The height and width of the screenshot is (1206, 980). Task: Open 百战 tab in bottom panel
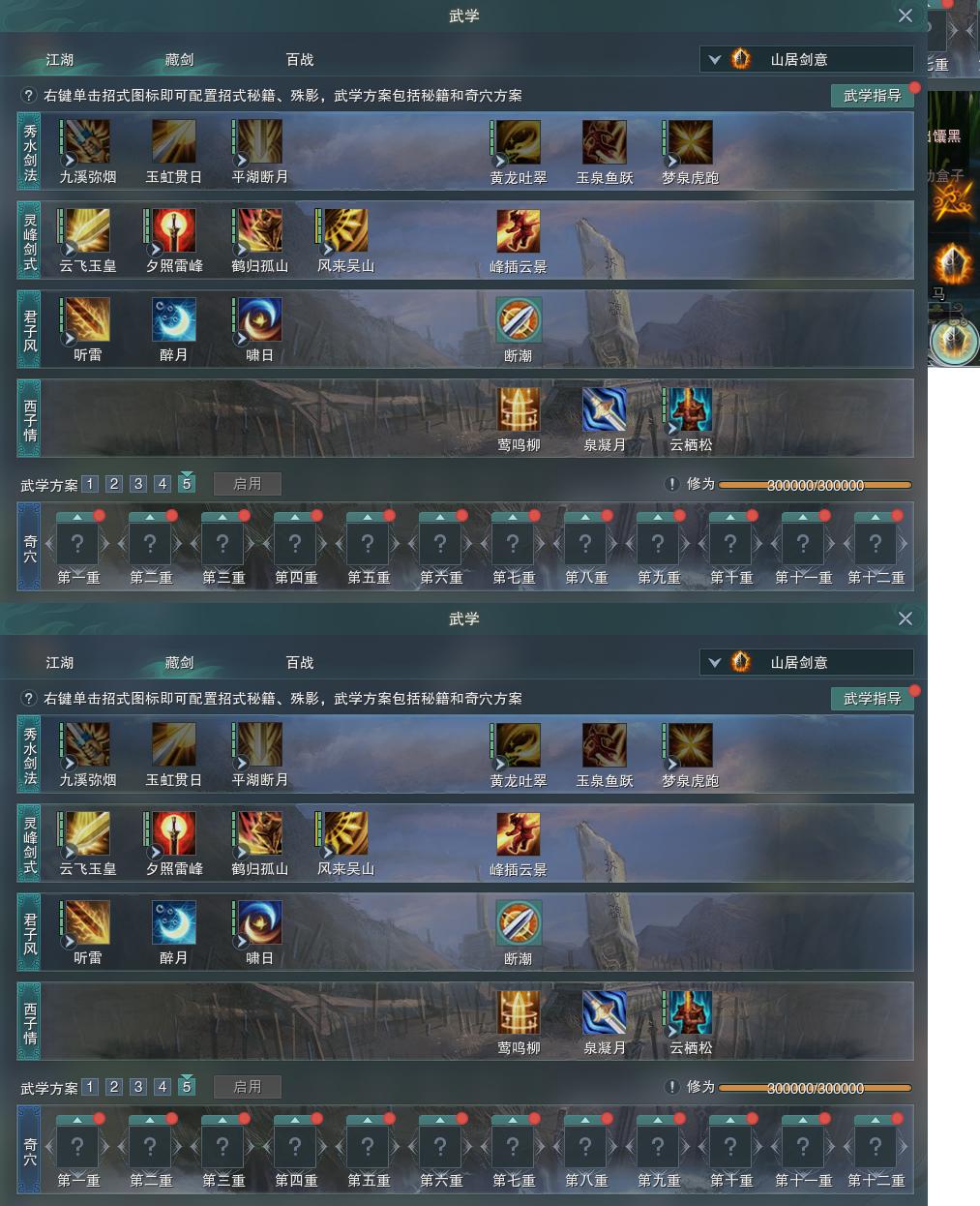[300, 662]
